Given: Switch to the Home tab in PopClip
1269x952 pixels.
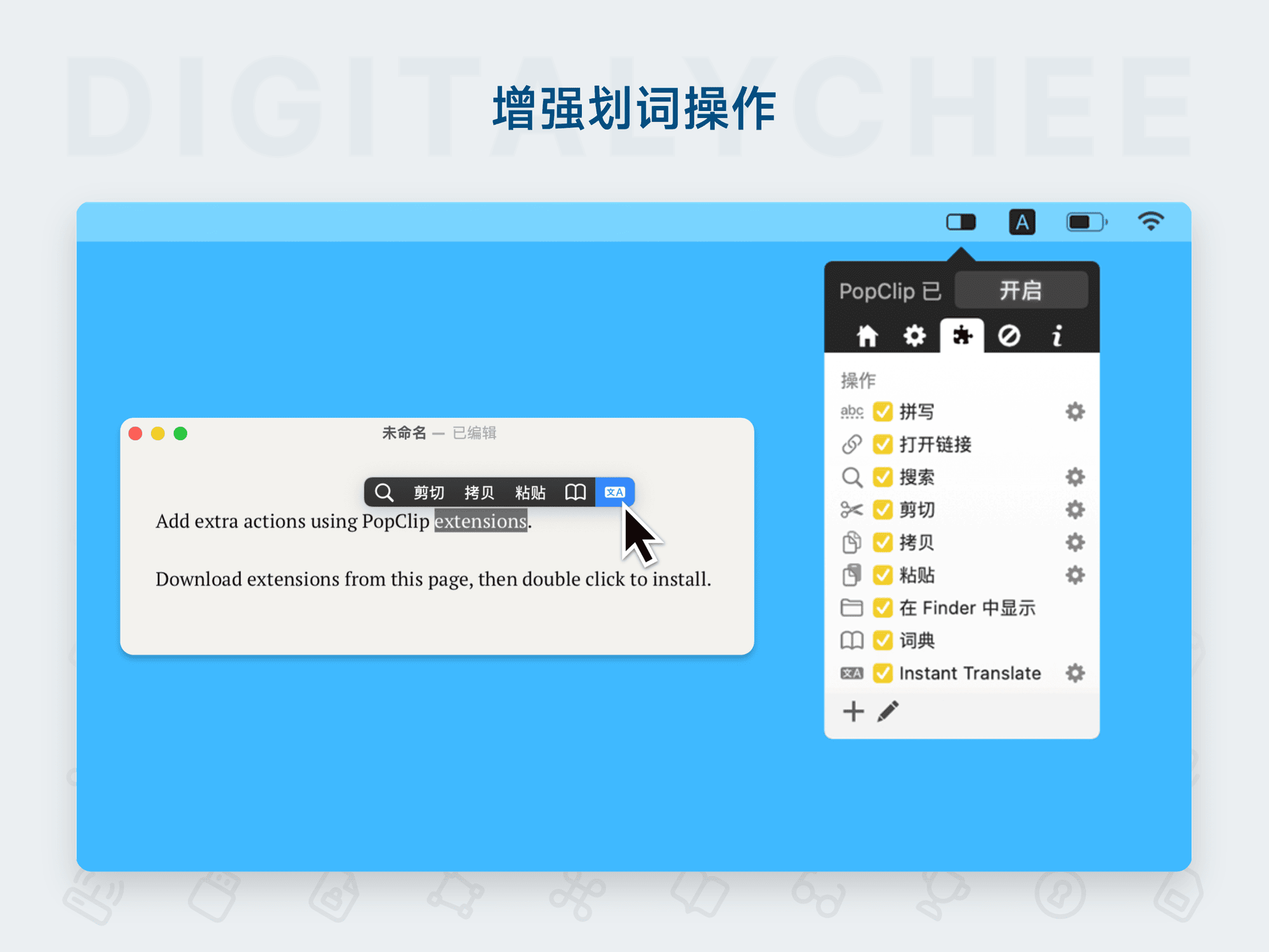Looking at the screenshot, I should click(x=867, y=336).
